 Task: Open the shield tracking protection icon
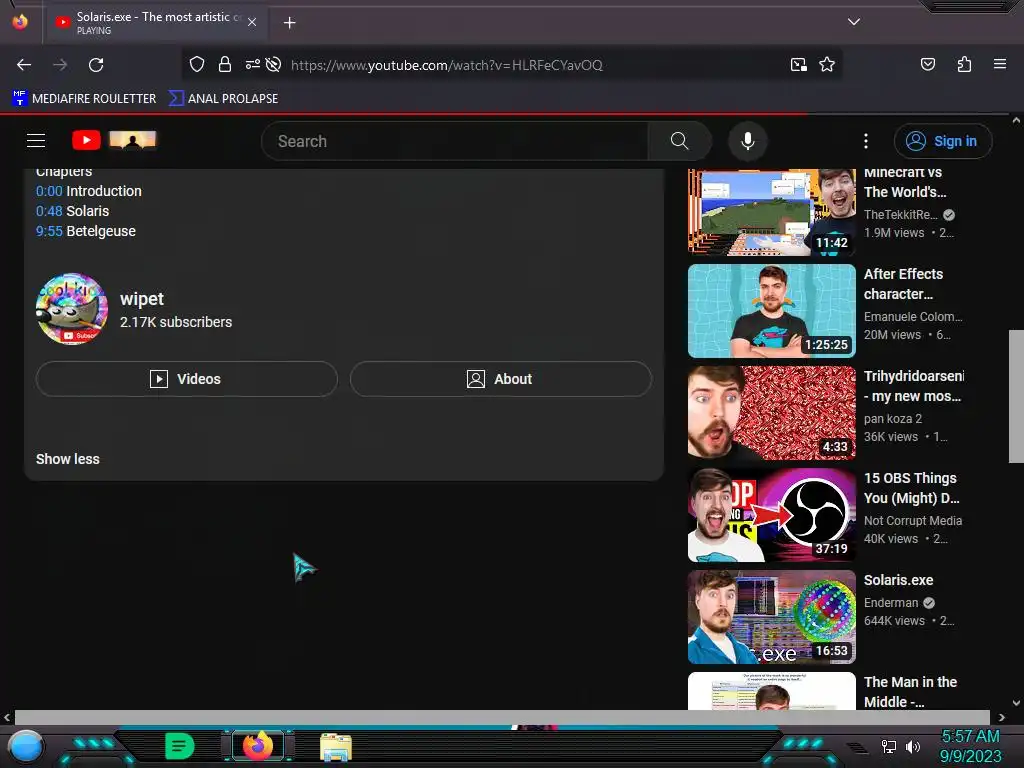tap(197, 64)
